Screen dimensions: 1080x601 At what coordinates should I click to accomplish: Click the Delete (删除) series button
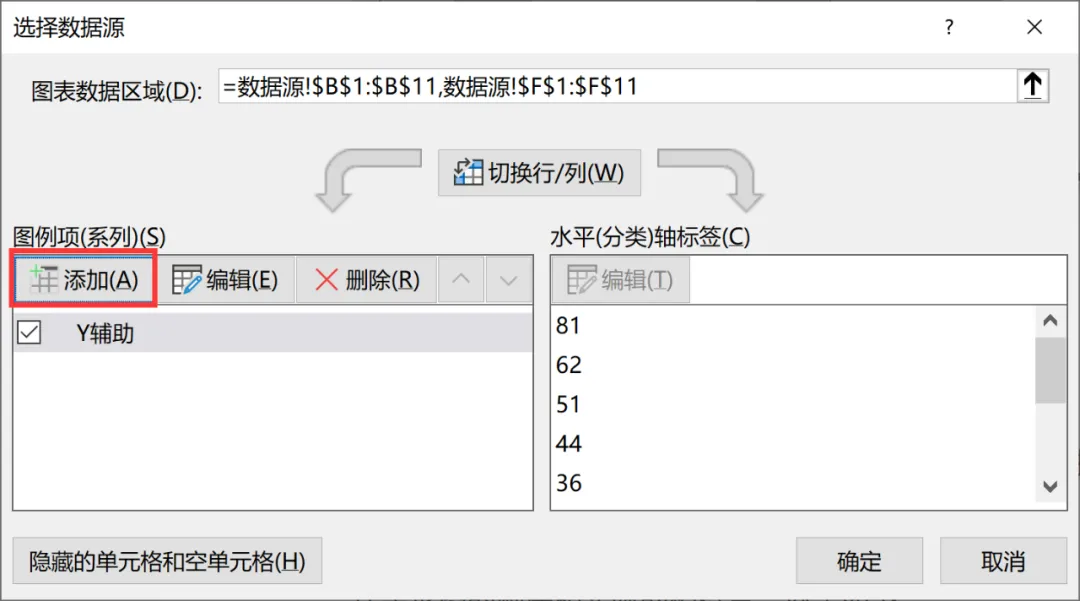[x=367, y=280]
